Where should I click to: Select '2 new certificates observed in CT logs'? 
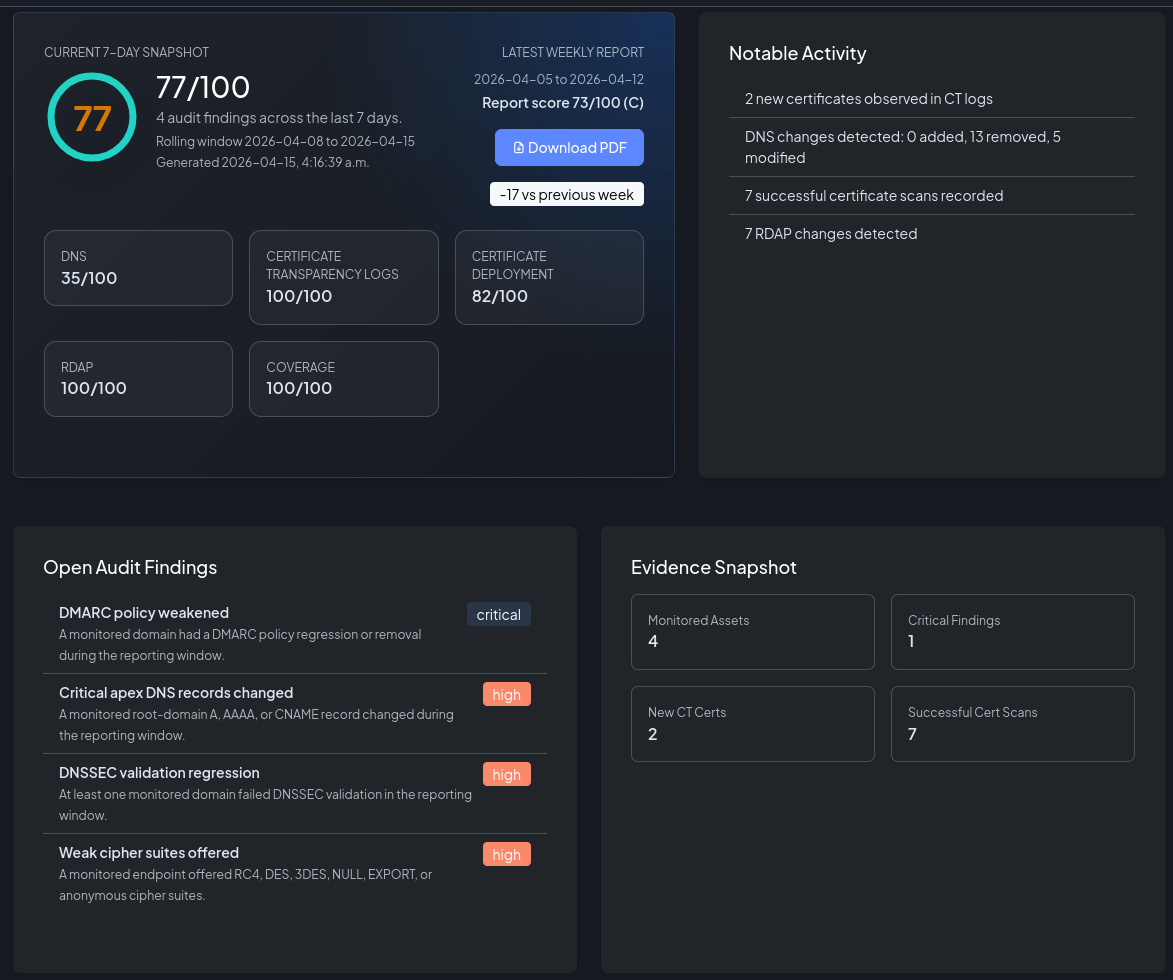tap(931, 99)
